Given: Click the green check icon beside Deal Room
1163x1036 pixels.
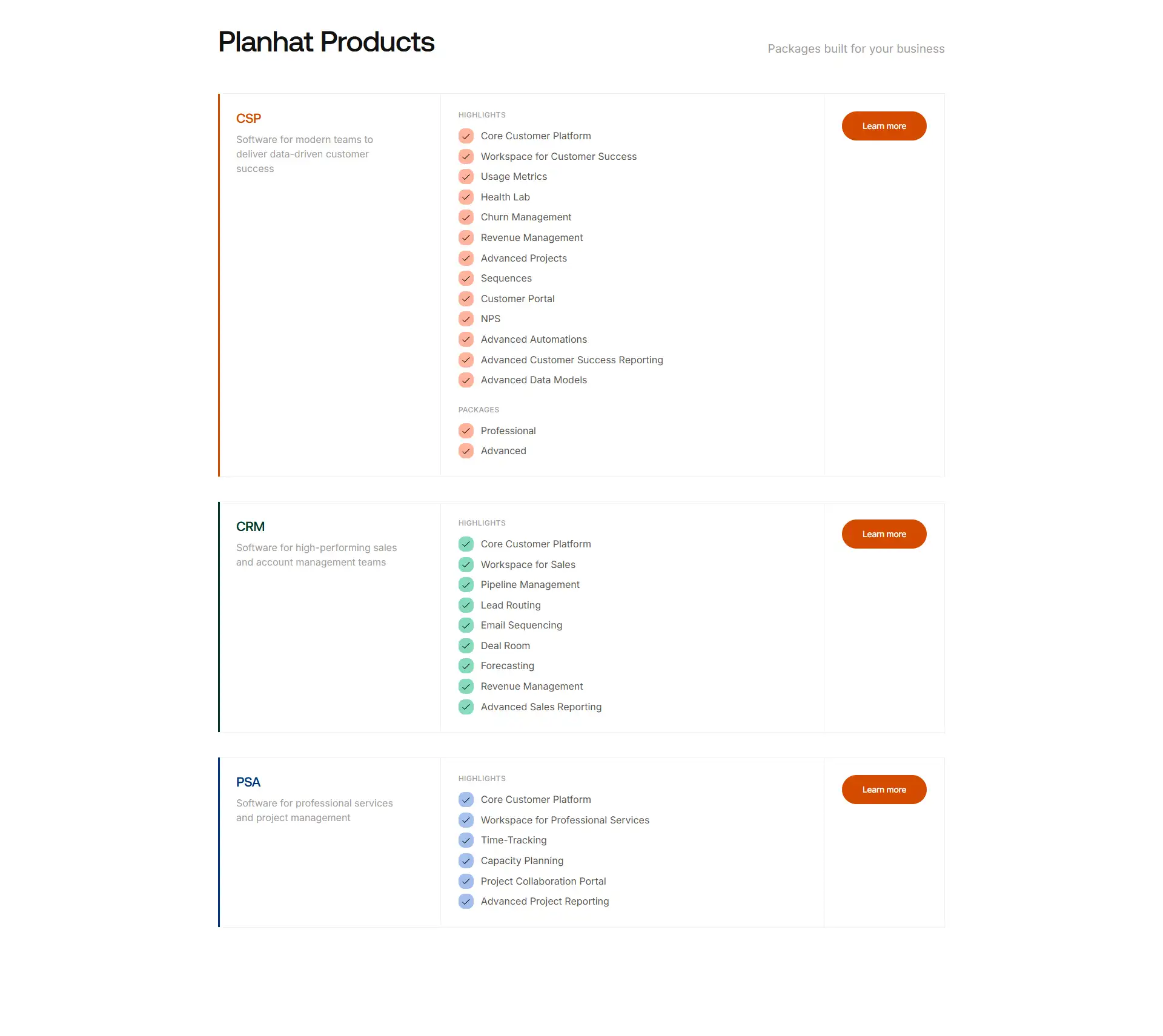Looking at the screenshot, I should pyautogui.click(x=466, y=645).
